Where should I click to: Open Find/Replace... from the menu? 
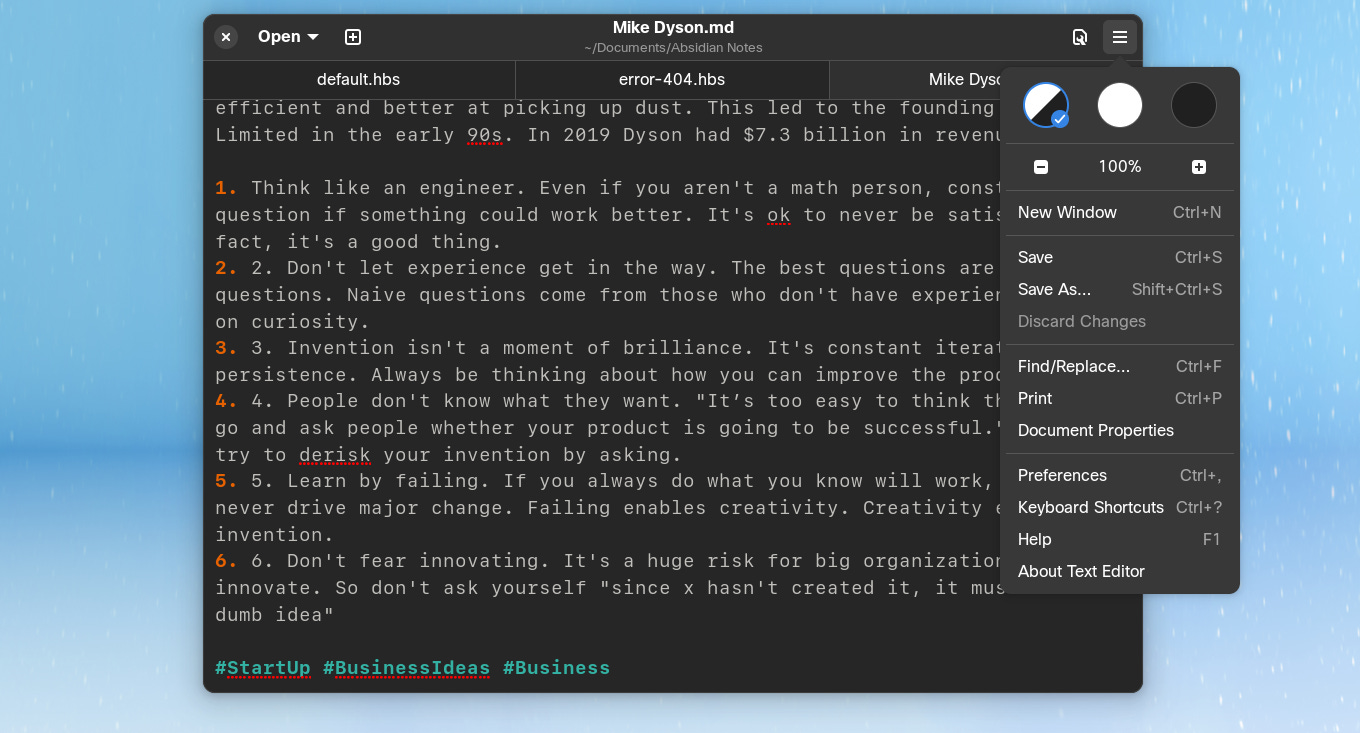(x=1120, y=366)
